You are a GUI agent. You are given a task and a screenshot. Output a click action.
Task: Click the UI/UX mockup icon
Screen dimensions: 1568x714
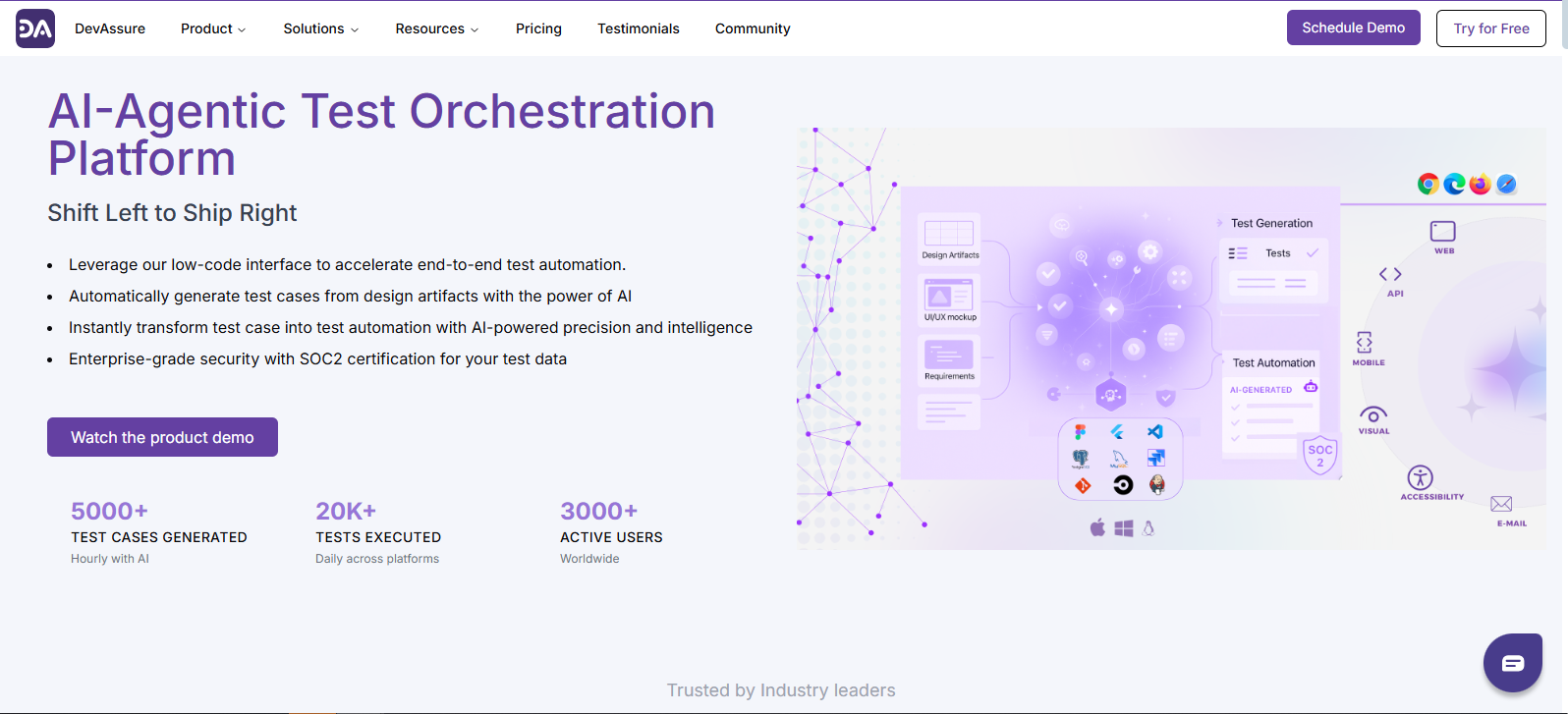pos(949,295)
